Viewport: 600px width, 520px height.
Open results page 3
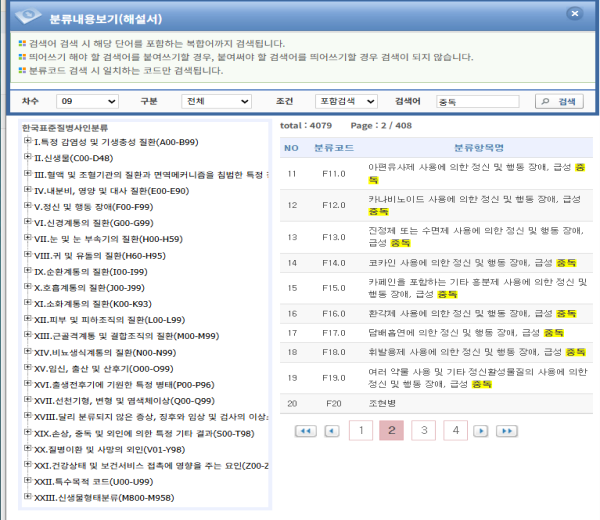pos(423,430)
